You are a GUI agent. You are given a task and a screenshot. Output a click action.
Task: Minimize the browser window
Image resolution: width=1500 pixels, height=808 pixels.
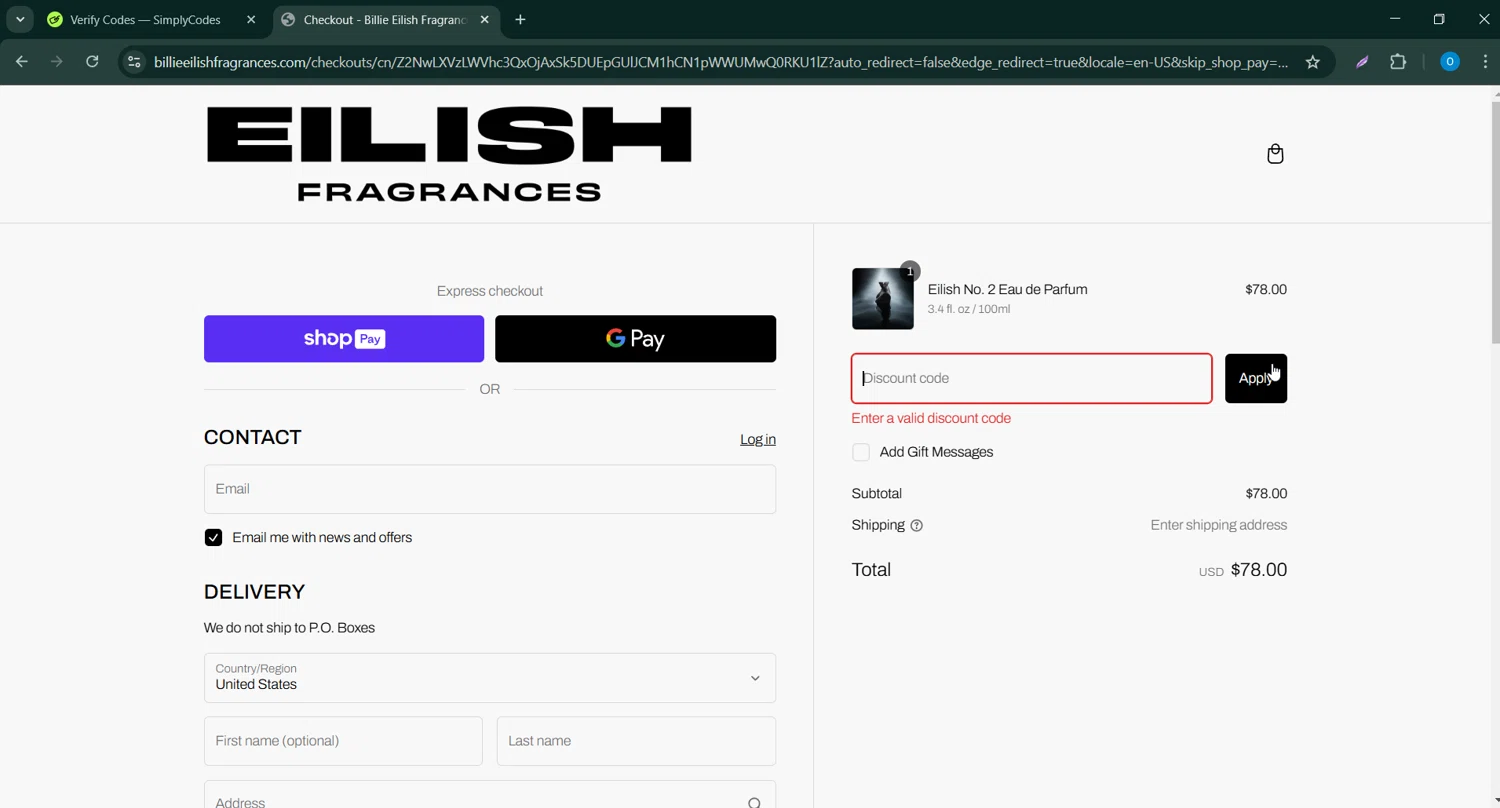tap(1394, 19)
